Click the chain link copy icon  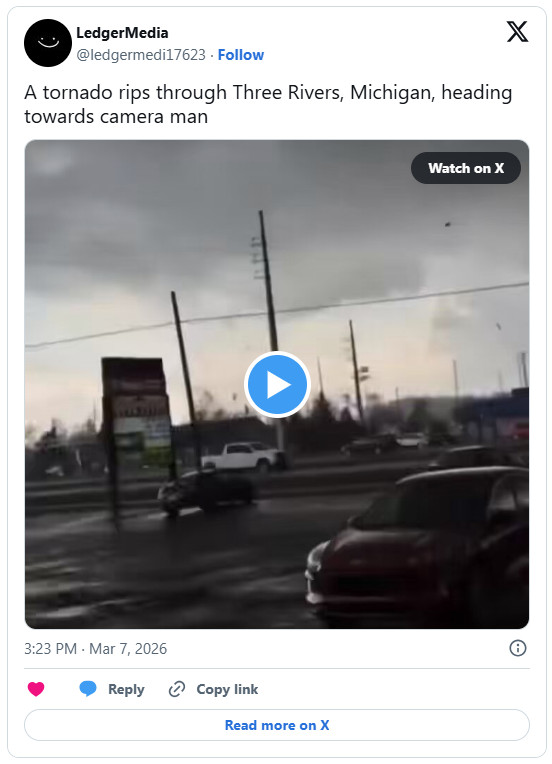[x=176, y=689]
